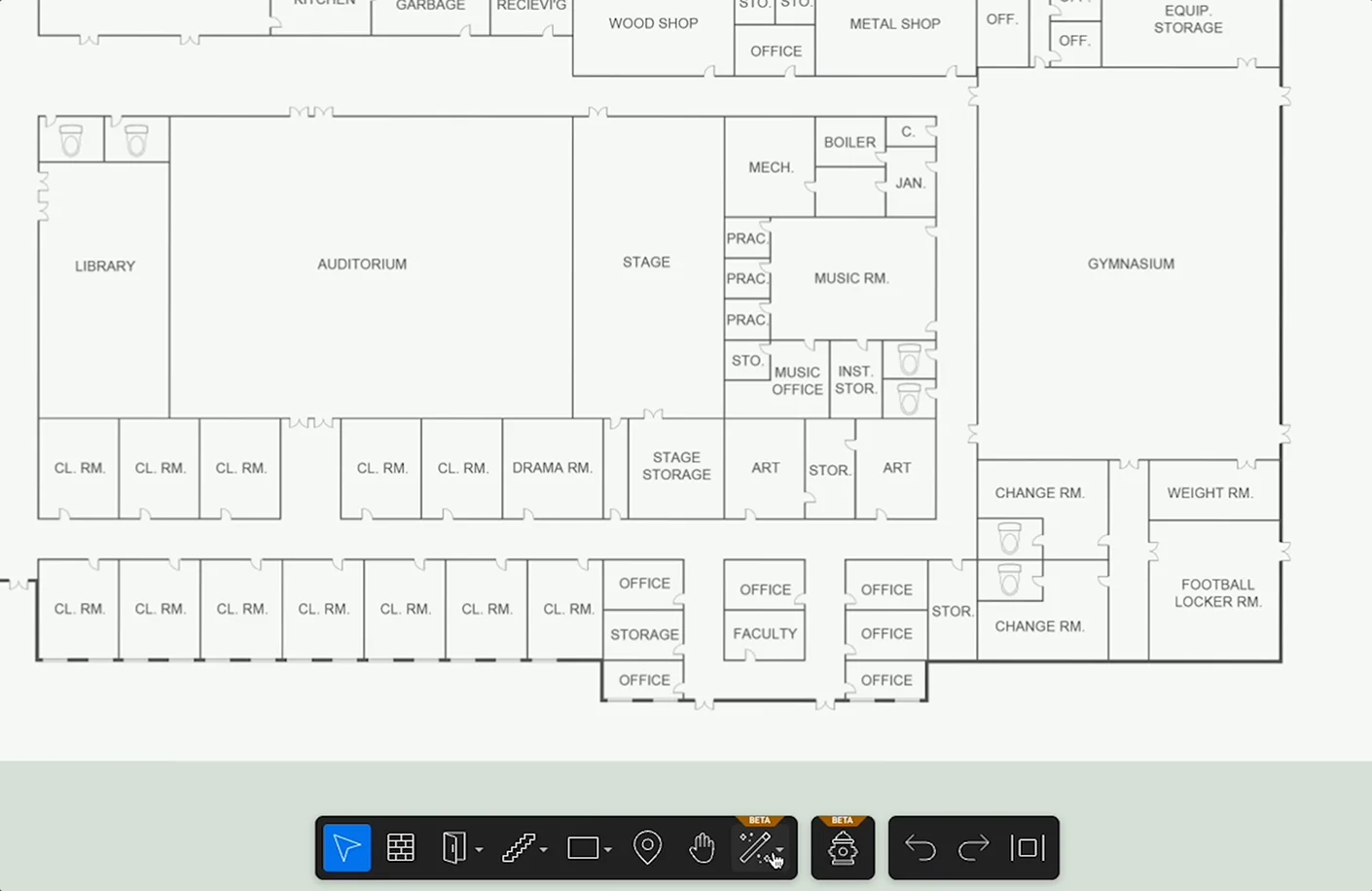Click the fit-to-screen icon
This screenshot has width=1372, height=891.
pyautogui.click(x=1028, y=848)
